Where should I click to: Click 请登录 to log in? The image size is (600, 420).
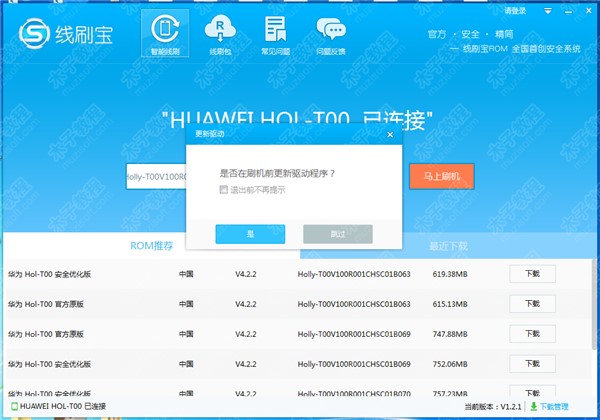coord(515,11)
